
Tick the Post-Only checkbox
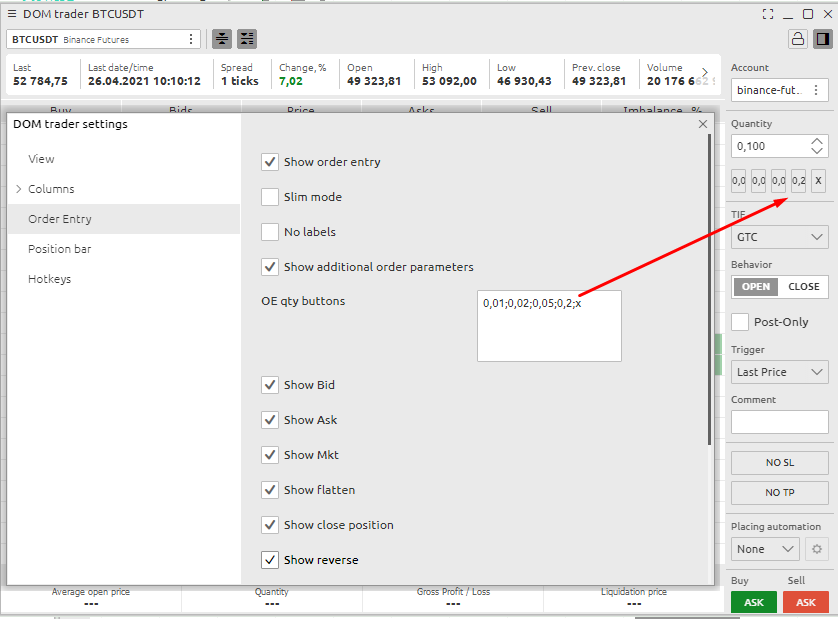coord(740,322)
